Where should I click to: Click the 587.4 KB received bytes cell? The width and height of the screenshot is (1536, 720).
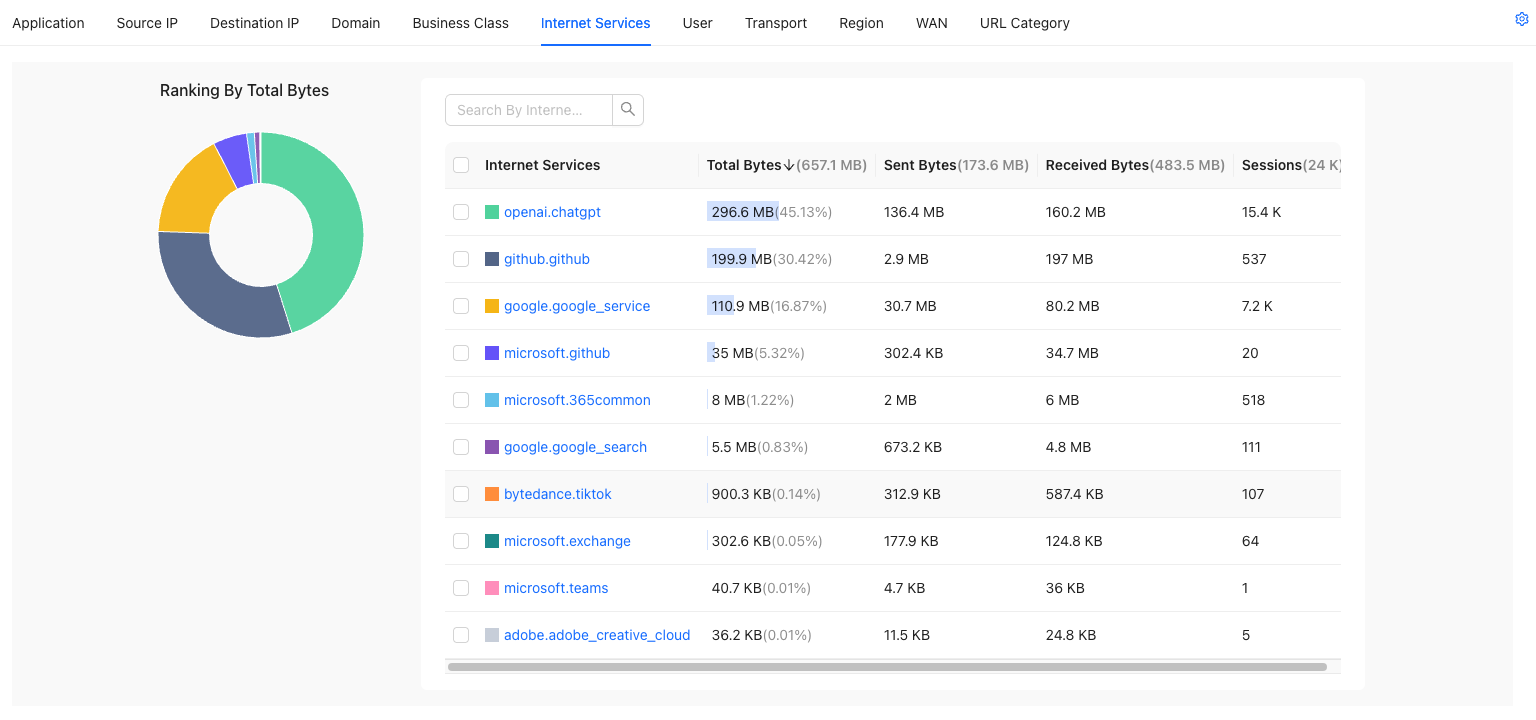tap(1075, 494)
